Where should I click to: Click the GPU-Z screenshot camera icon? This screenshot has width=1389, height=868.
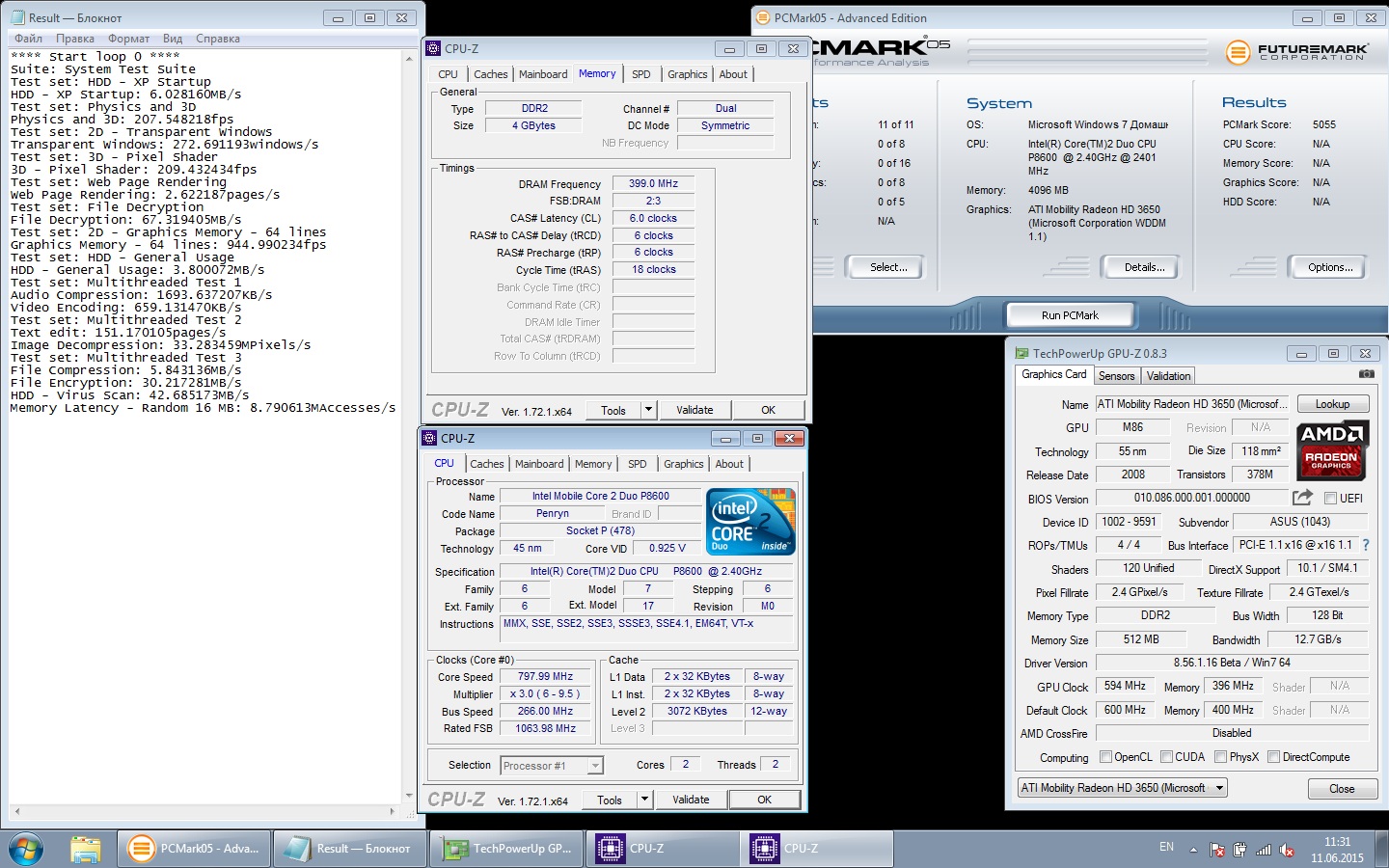(x=1366, y=374)
